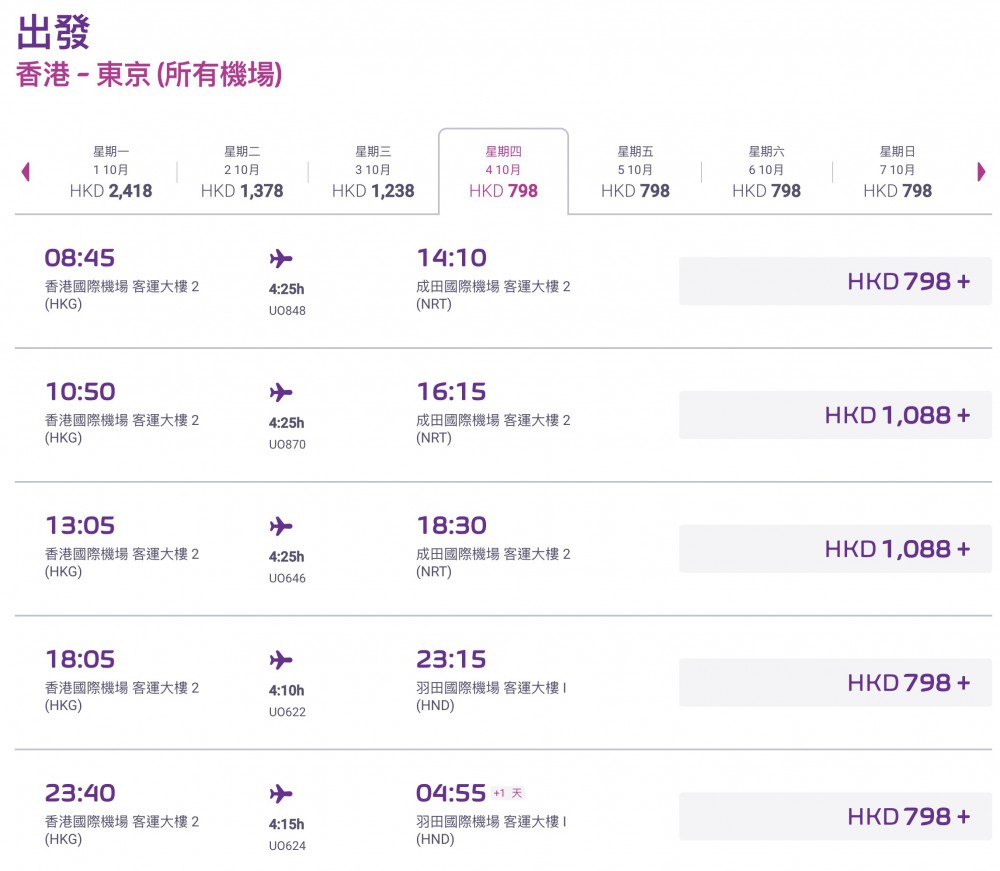Click the next week right arrow
This screenshot has width=1000, height=871.
pyautogui.click(x=981, y=172)
